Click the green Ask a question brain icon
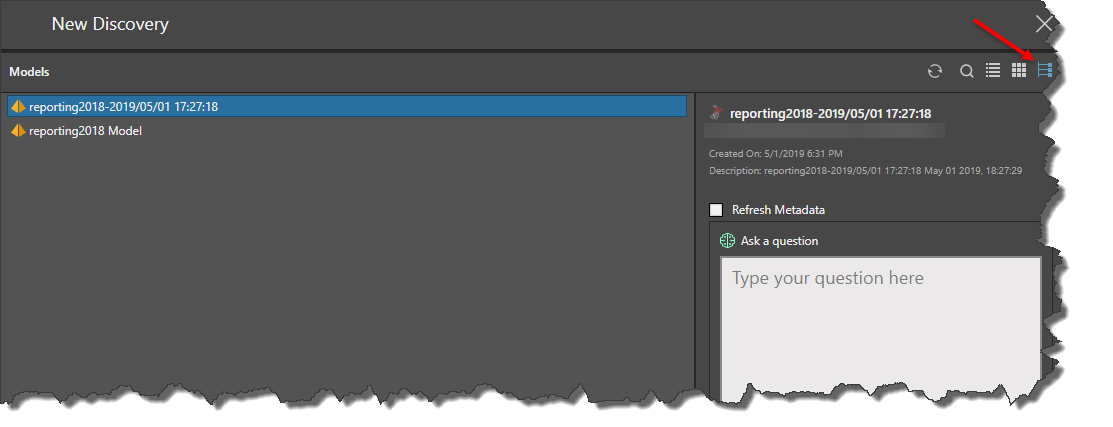This screenshot has width=1113, height=427. click(728, 241)
